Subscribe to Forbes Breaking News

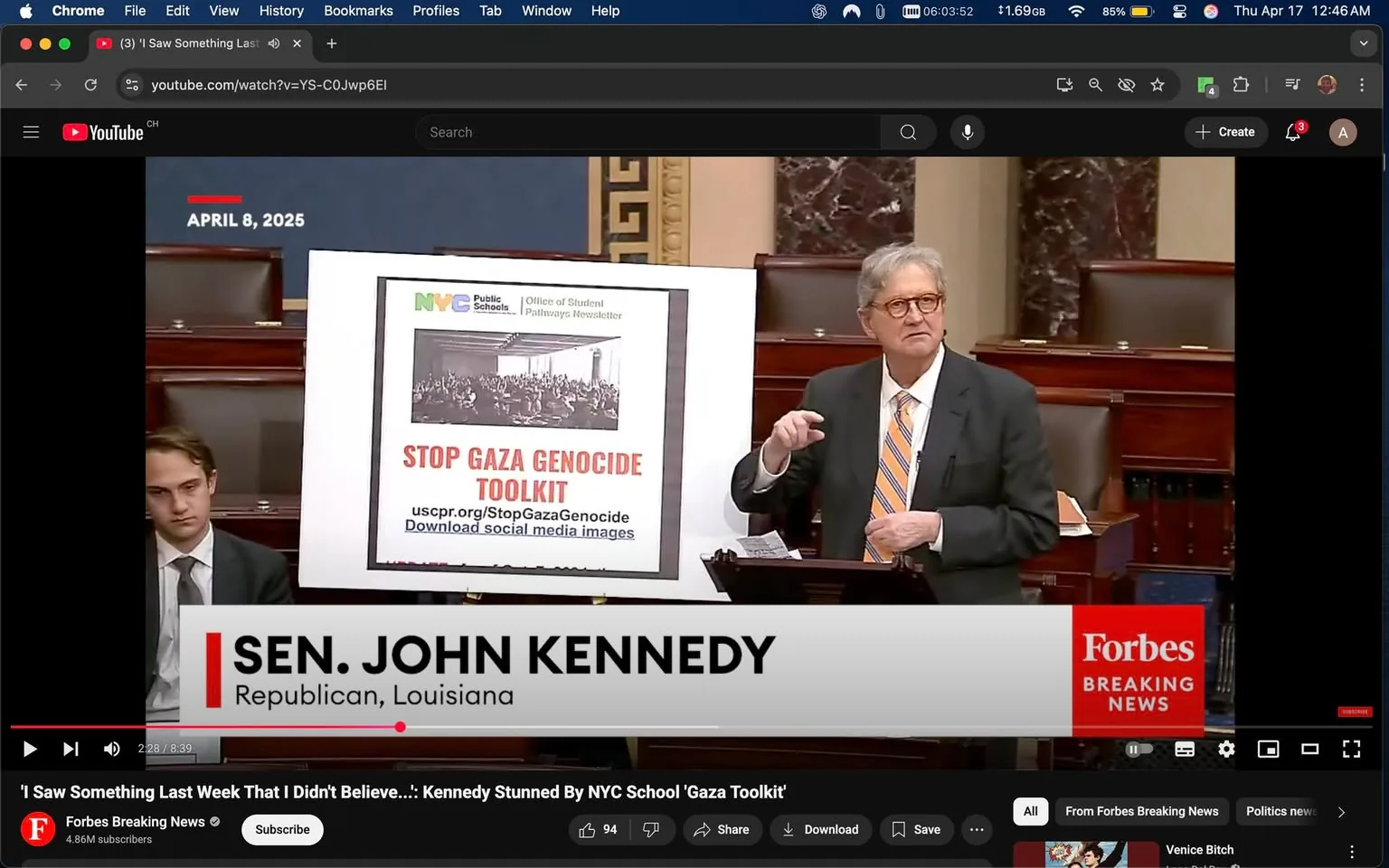coord(281,829)
